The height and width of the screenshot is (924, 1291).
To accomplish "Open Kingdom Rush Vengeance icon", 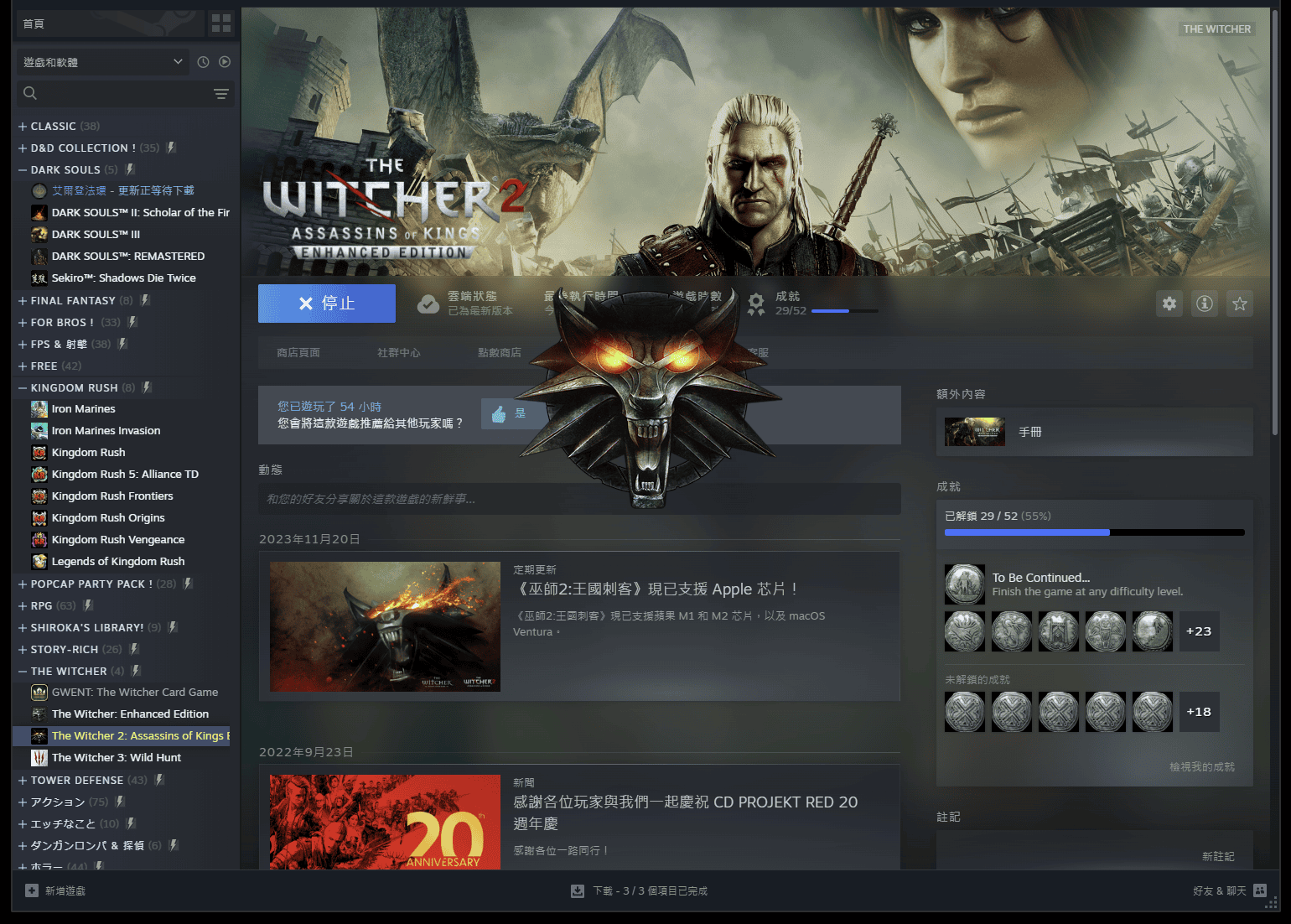I will [39, 540].
